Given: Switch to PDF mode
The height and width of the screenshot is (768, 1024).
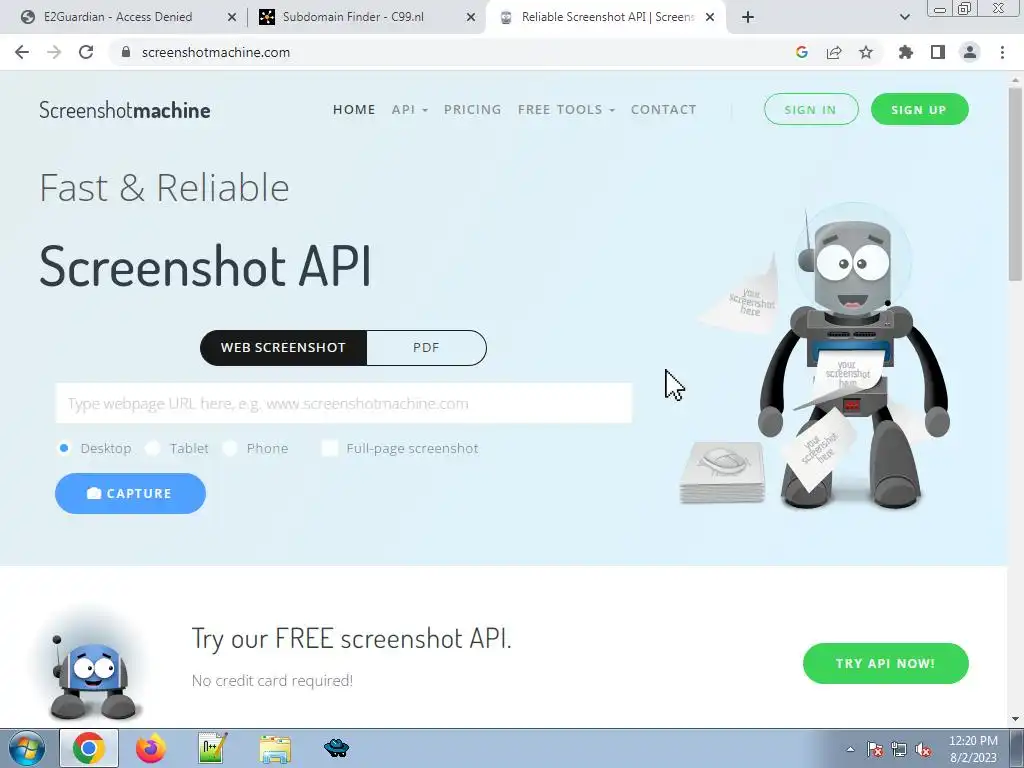Looking at the screenshot, I should (x=426, y=347).
